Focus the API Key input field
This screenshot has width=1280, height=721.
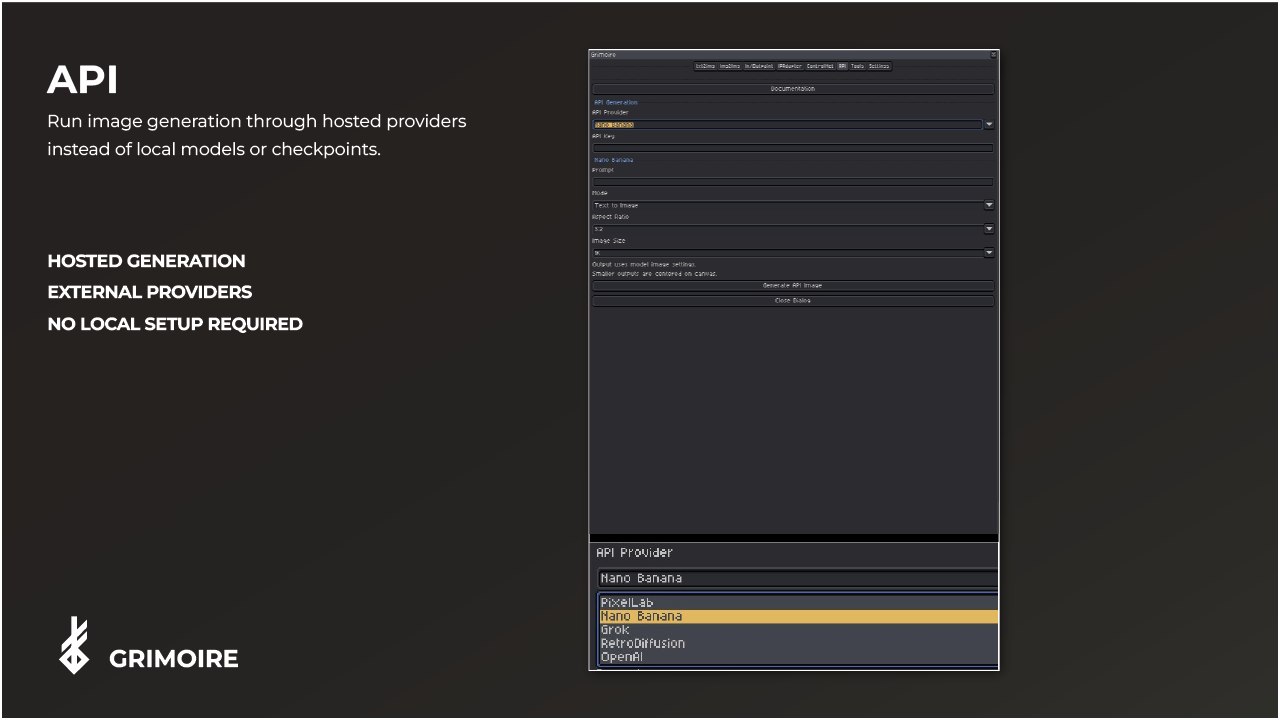(x=793, y=148)
